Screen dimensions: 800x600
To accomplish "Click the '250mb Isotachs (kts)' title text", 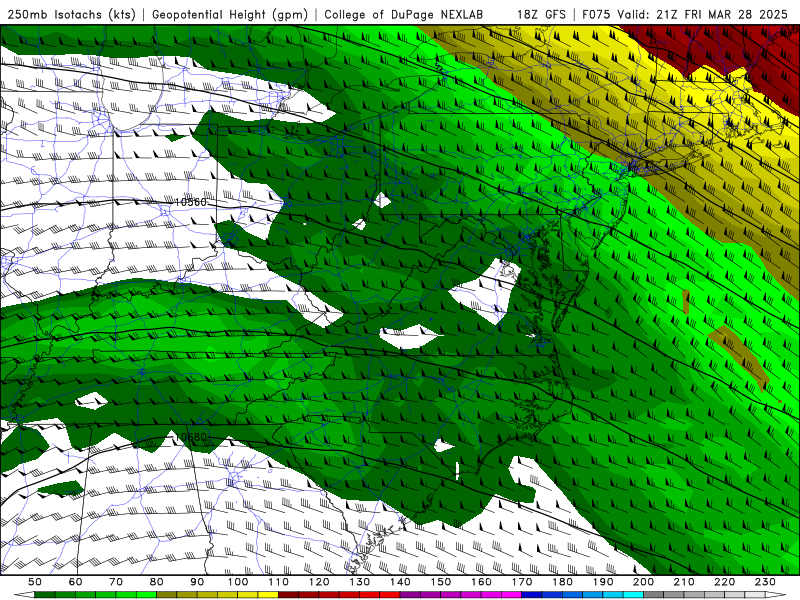I will click(72, 14).
